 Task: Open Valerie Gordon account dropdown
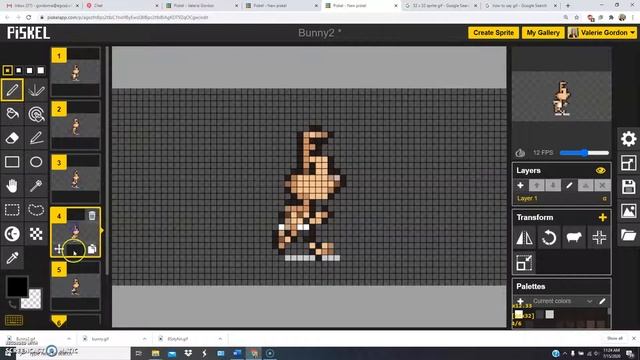(602, 33)
